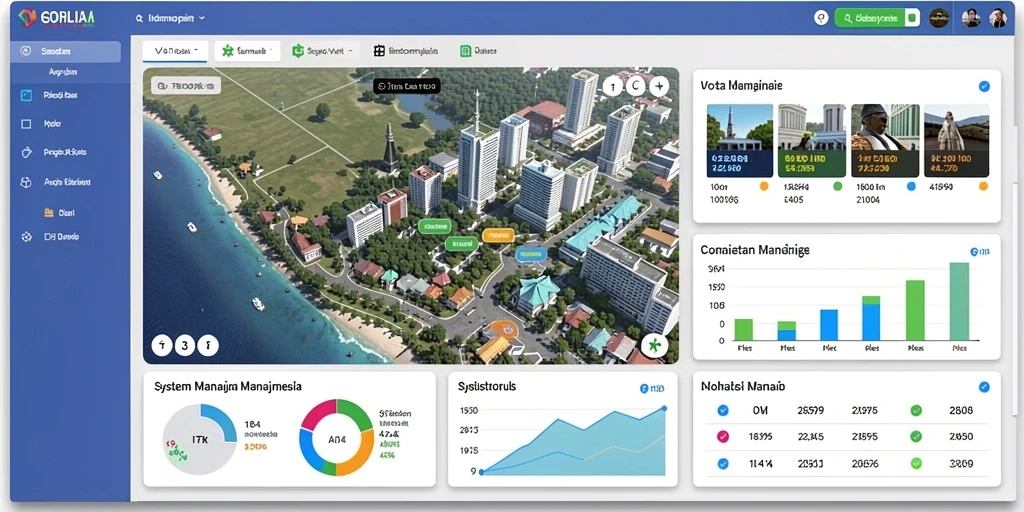Click the 'C' round control on the map
Viewport: 1024px width, 512px height.
click(x=635, y=86)
